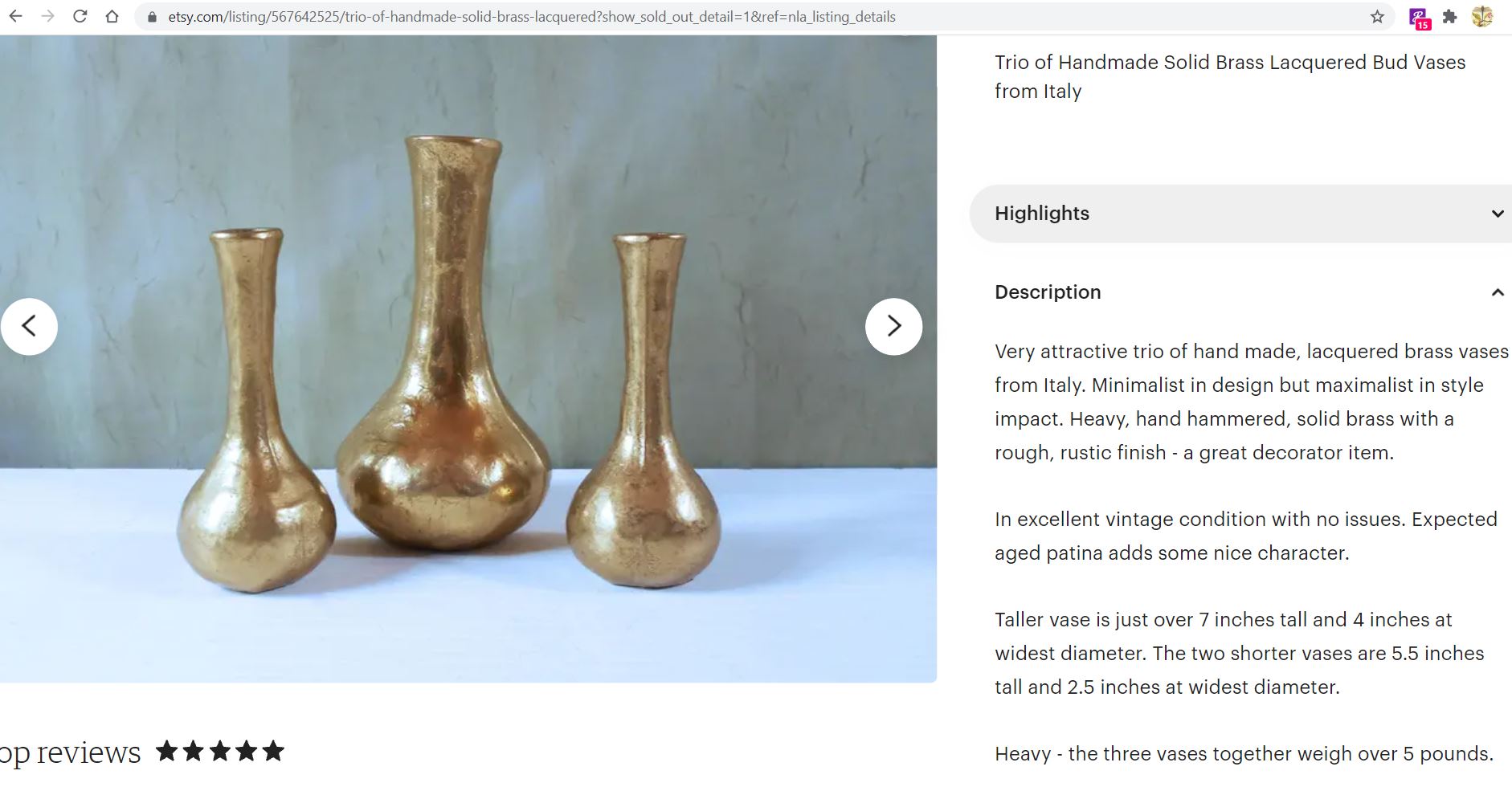Open the Highlights chevron dropdown

click(1498, 214)
